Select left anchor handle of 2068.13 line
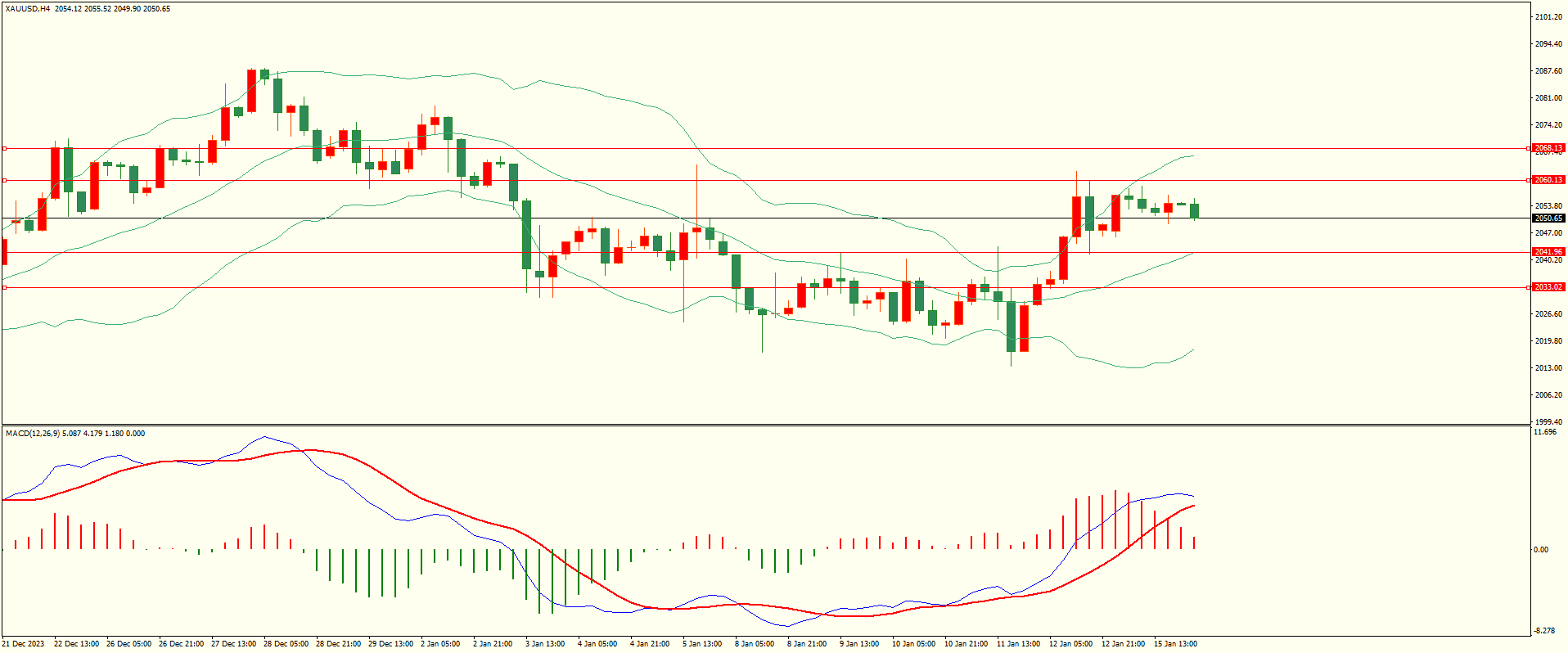The height and width of the screenshot is (653, 1568). pyautogui.click(x=4, y=148)
